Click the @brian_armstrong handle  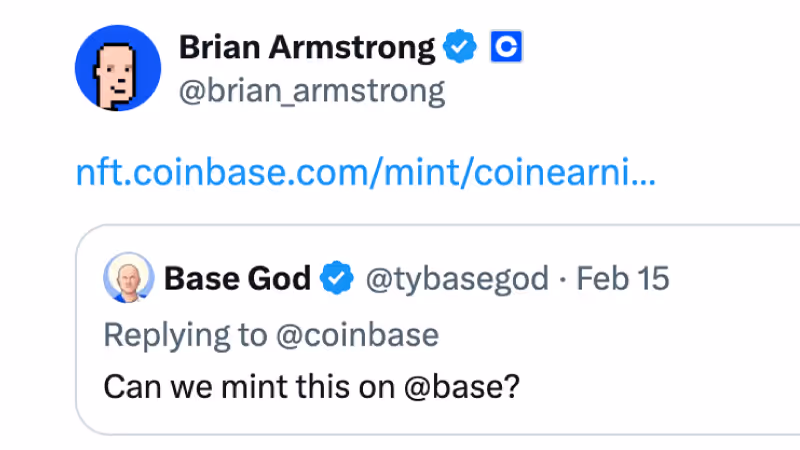click(311, 91)
